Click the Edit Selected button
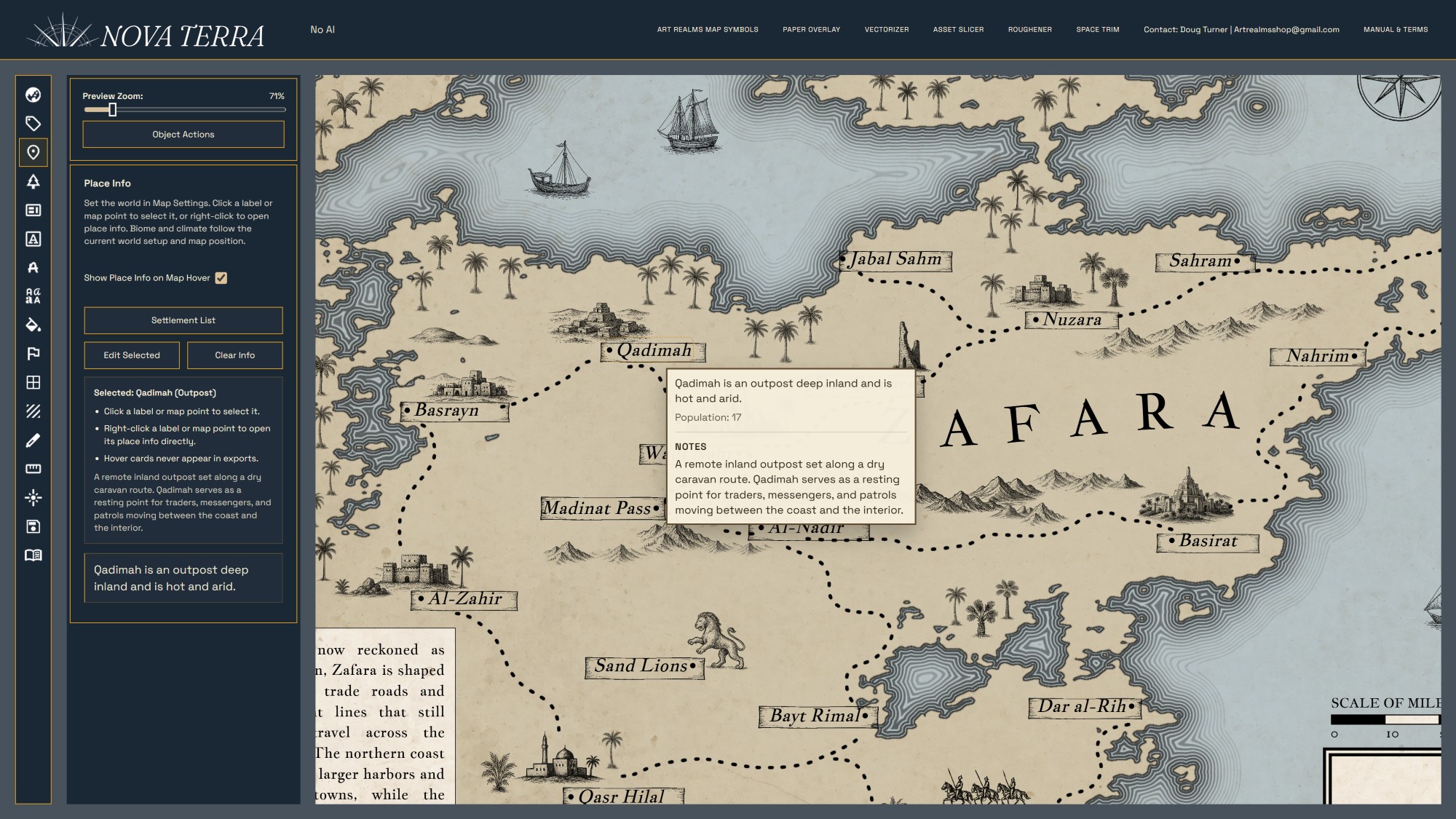The width and height of the screenshot is (1456, 819). pyautogui.click(x=132, y=355)
